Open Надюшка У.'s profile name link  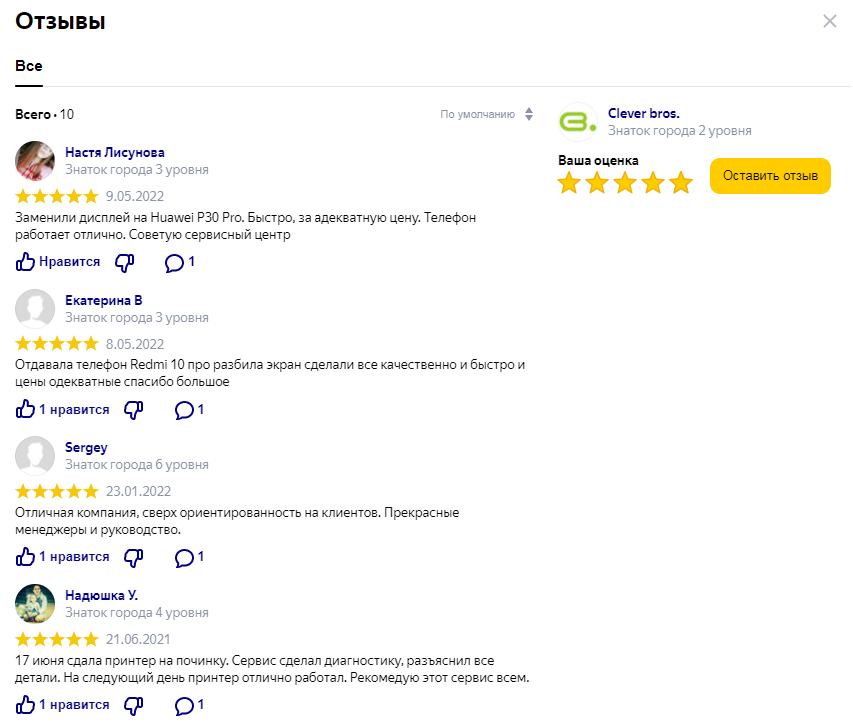coord(101,596)
